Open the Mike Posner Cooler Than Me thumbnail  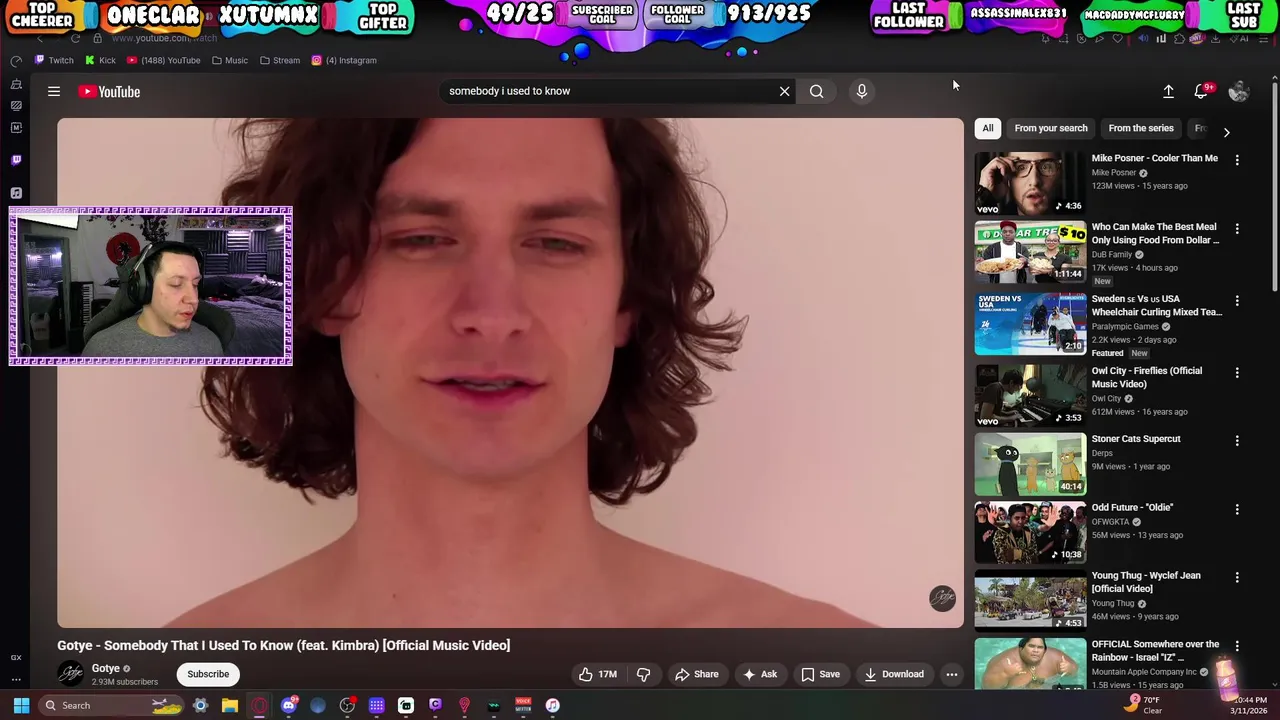pyautogui.click(x=1030, y=183)
